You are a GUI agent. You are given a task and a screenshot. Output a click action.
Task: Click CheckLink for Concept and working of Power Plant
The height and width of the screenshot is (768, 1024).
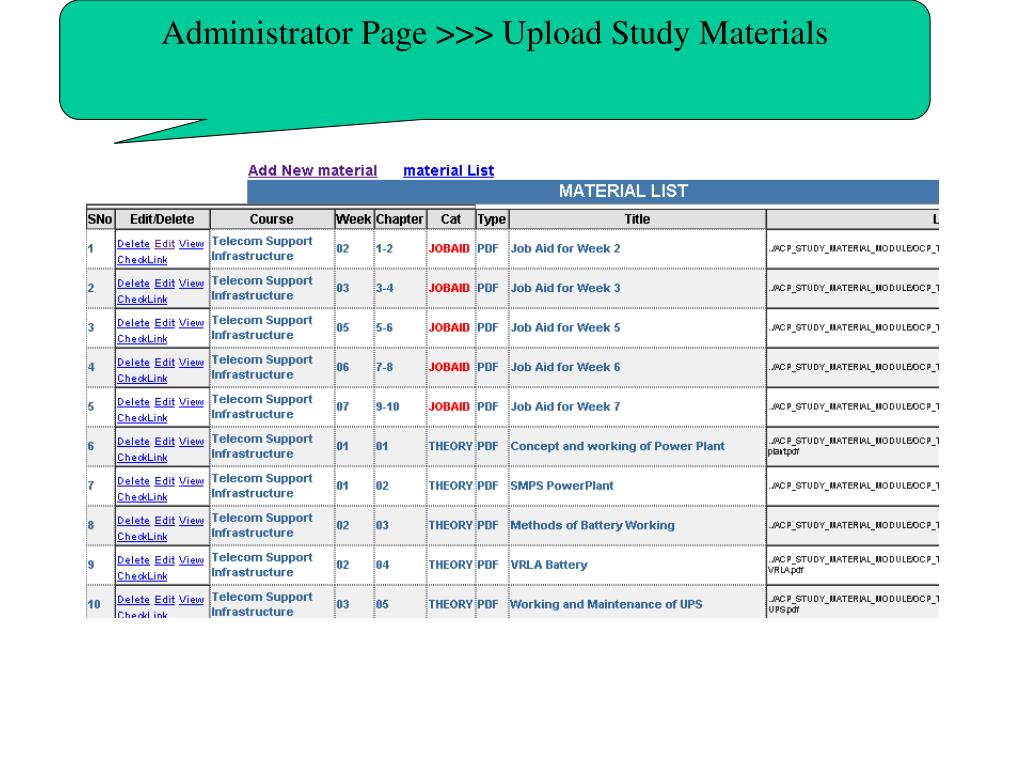tap(142, 457)
